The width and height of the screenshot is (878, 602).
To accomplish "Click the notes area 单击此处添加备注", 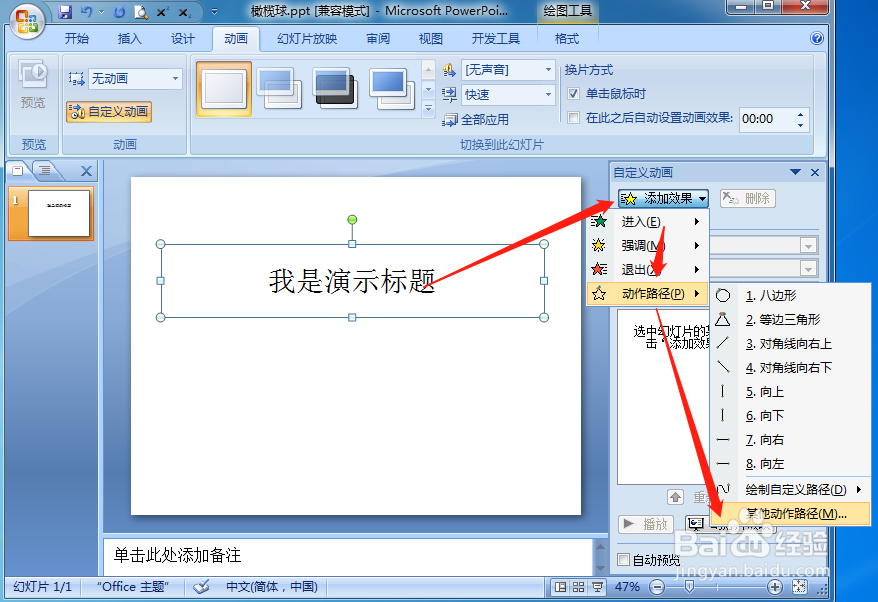I will point(347,556).
